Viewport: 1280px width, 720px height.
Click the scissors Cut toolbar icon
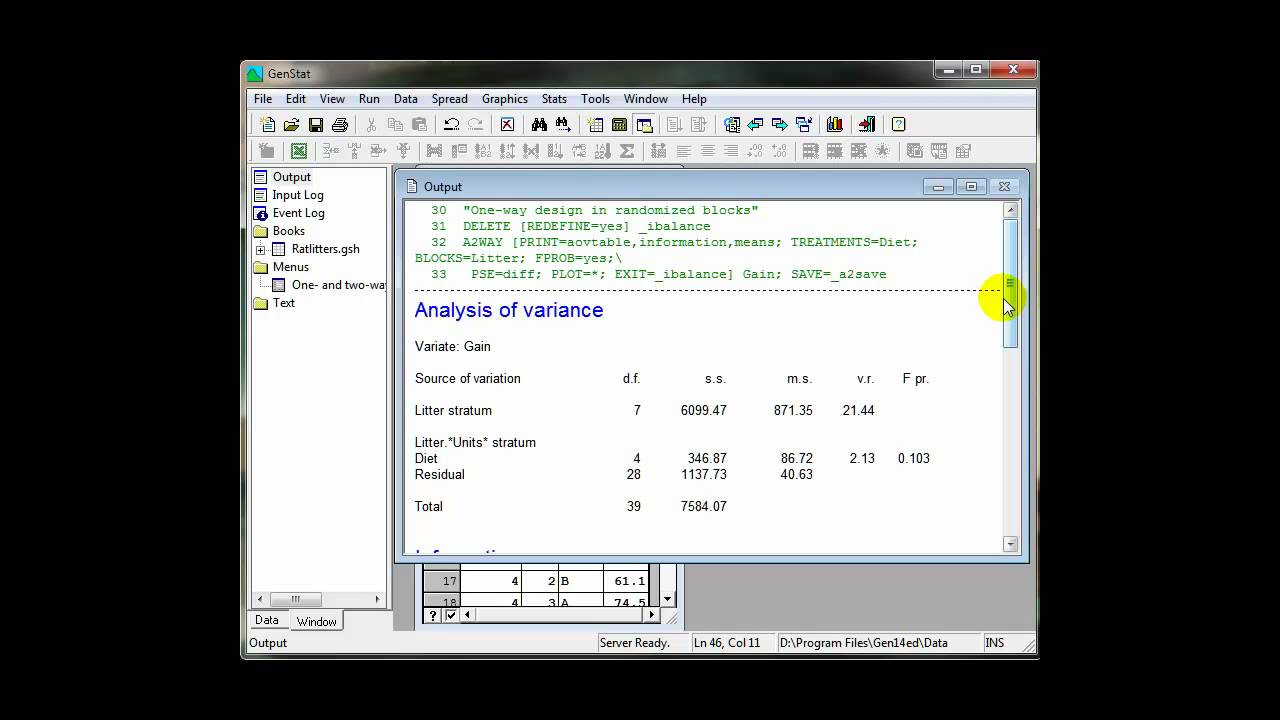click(371, 125)
